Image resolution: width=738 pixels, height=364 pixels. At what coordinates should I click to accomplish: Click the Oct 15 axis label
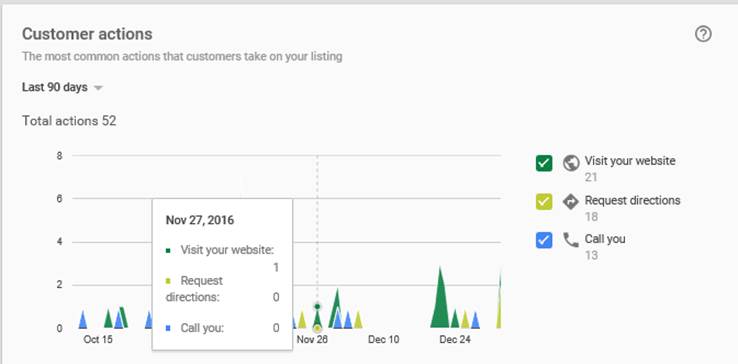(98, 340)
